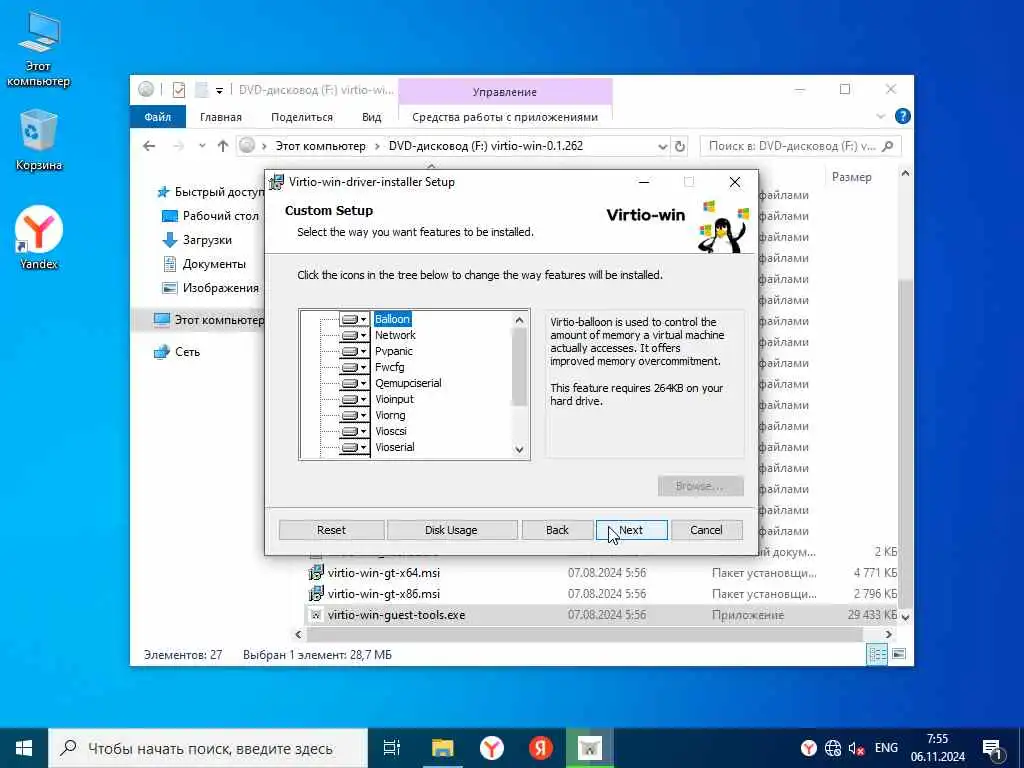
Task: Select the Qemupciserial feature label
Action: click(x=408, y=383)
